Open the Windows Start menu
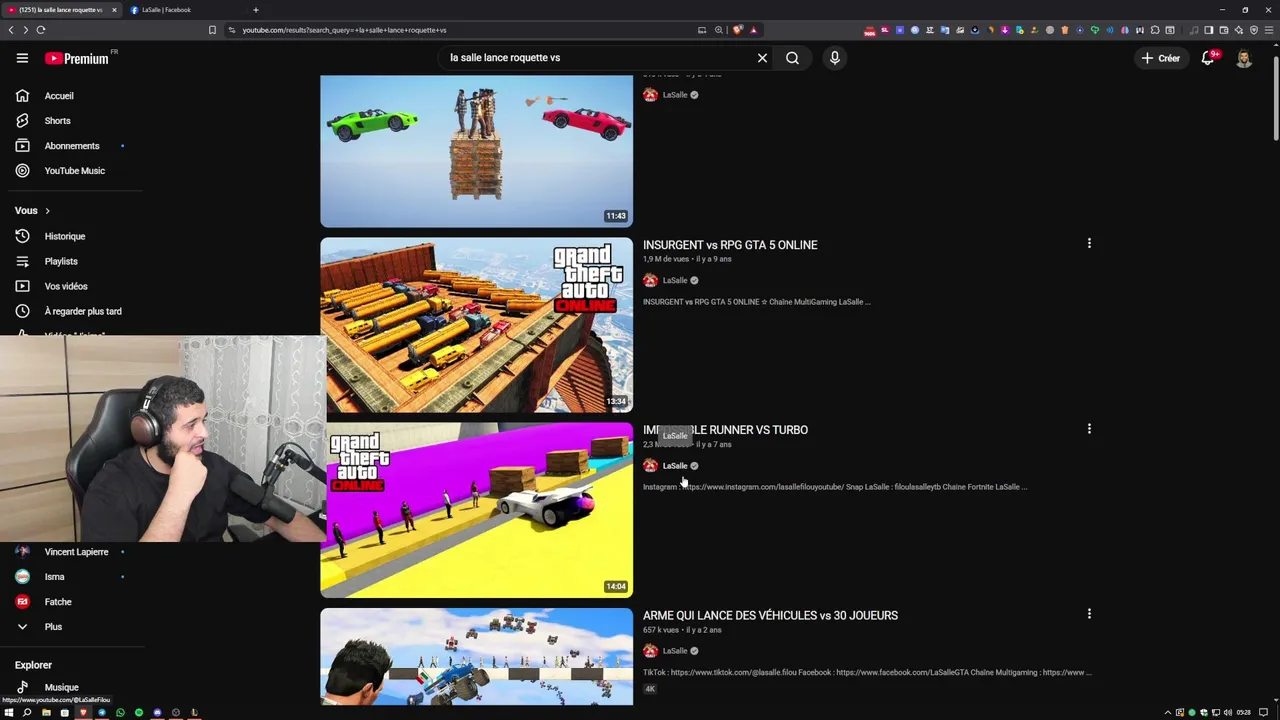The height and width of the screenshot is (720, 1280). (8, 713)
